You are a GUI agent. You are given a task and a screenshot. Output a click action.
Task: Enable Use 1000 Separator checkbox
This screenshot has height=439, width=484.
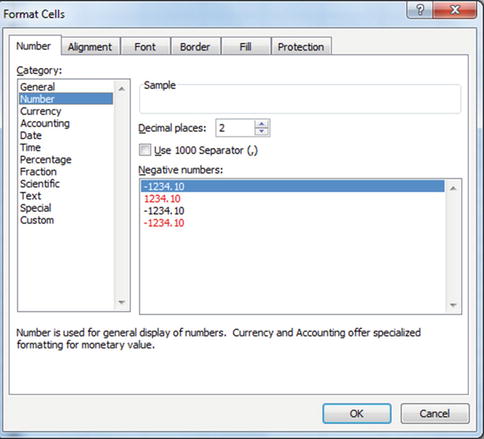[x=145, y=150]
